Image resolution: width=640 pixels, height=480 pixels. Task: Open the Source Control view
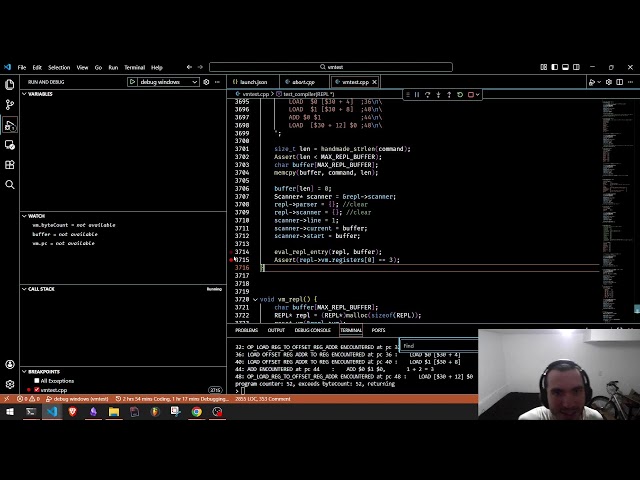pos(9,104)
